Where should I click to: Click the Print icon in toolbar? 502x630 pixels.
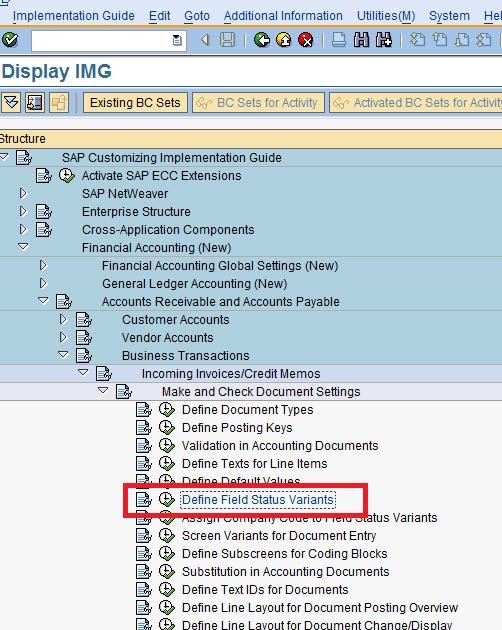[x=339, y=40]
